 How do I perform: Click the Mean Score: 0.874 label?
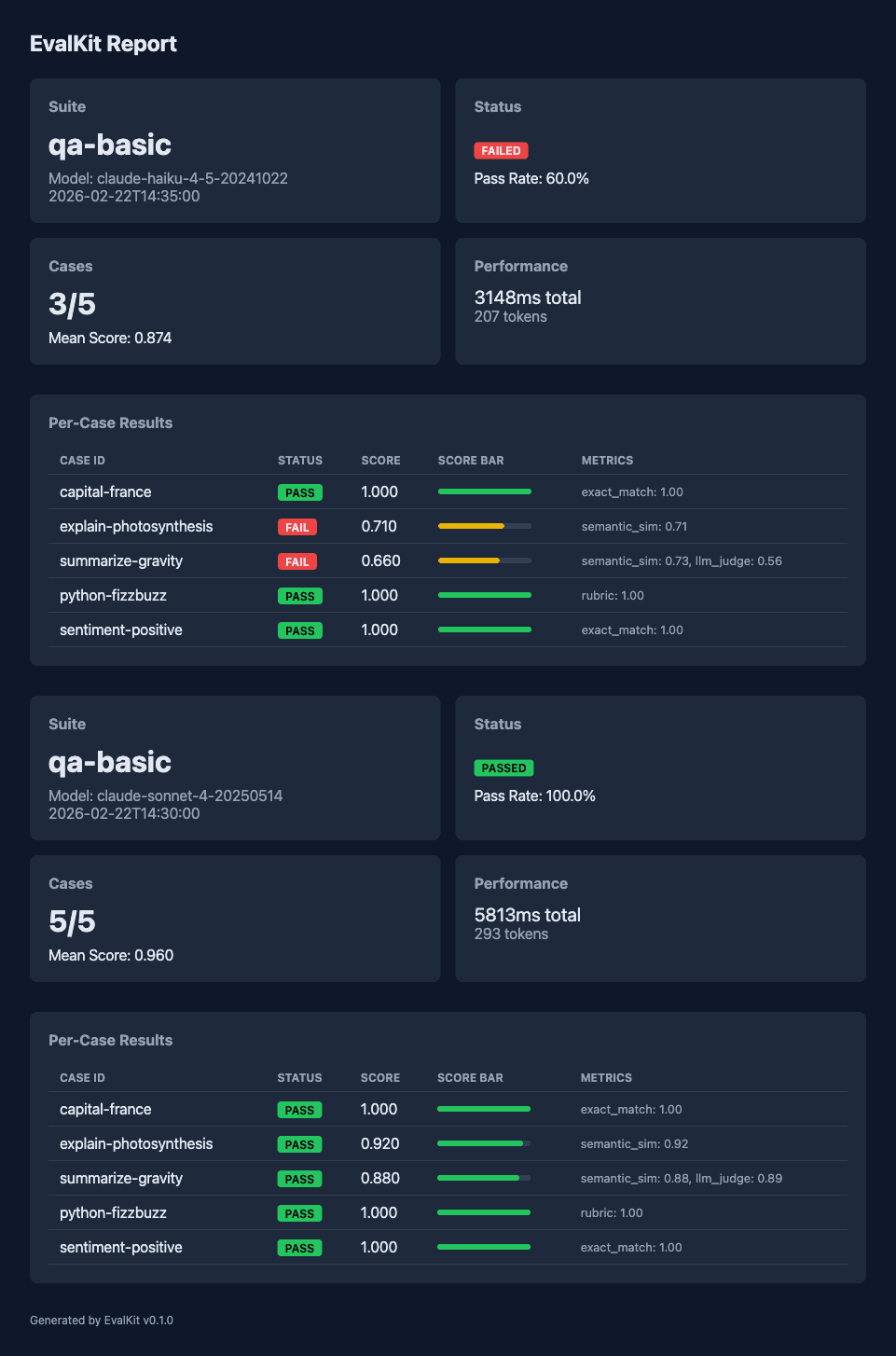[x=110, y=338]
